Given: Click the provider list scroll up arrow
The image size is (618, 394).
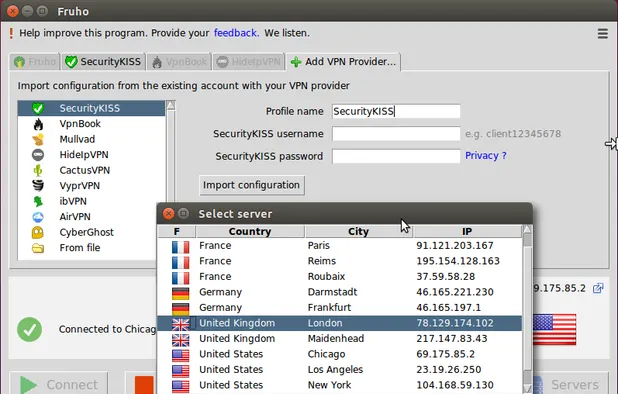Looking at the screenshot, I should coord(171,105).
